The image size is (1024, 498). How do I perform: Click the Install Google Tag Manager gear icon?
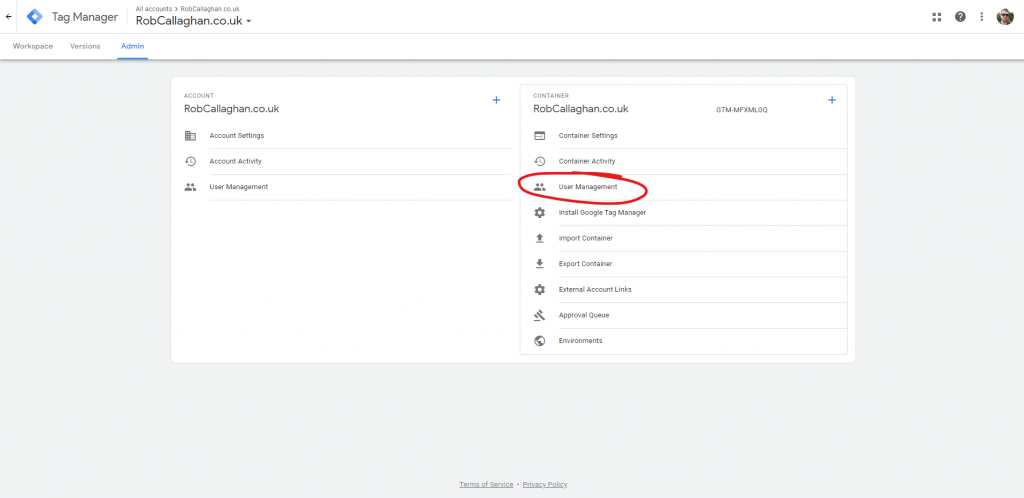(x=539, y=213)
